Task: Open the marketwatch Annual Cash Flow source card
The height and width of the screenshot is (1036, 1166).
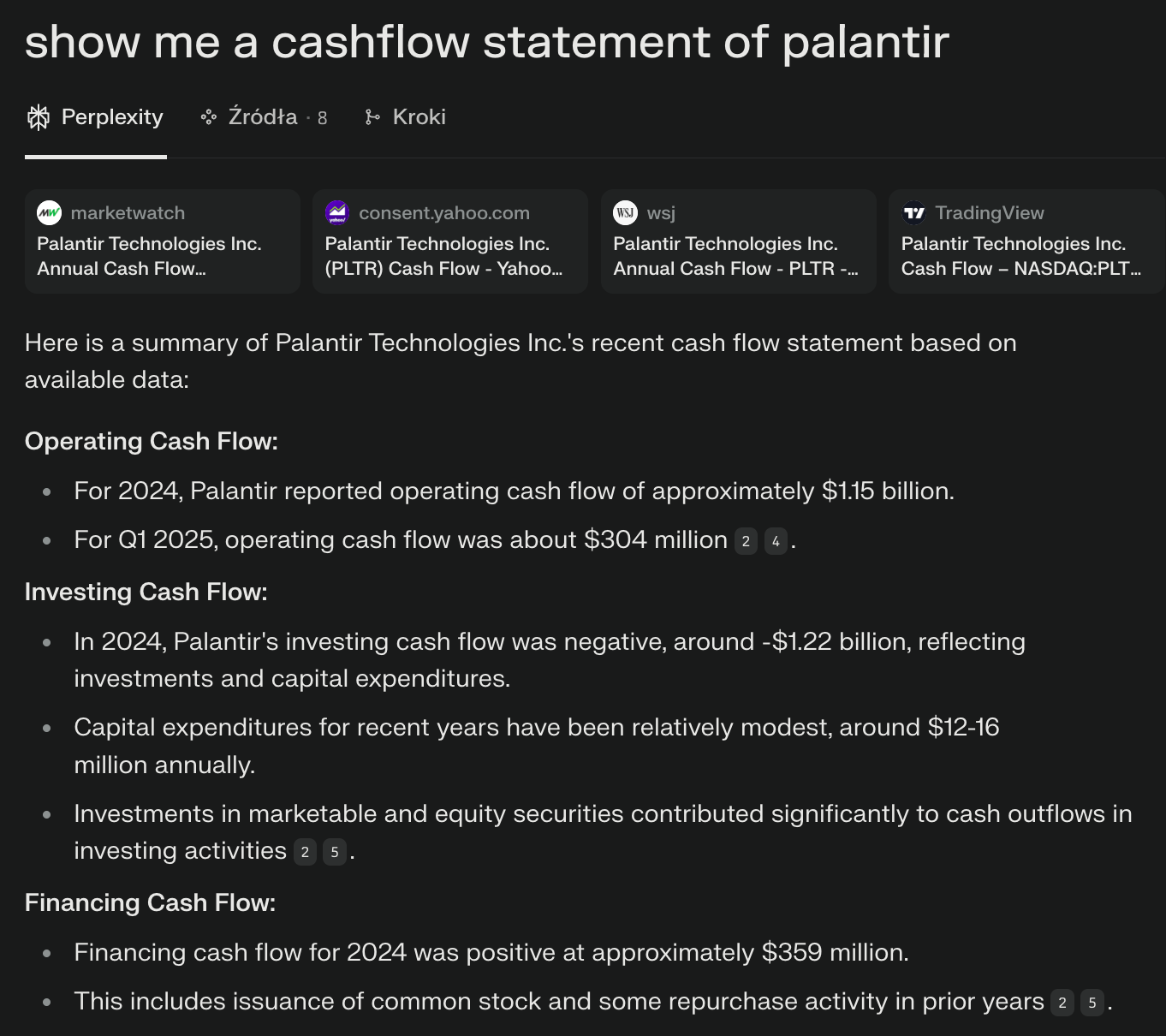Action: tap(163, 241)
